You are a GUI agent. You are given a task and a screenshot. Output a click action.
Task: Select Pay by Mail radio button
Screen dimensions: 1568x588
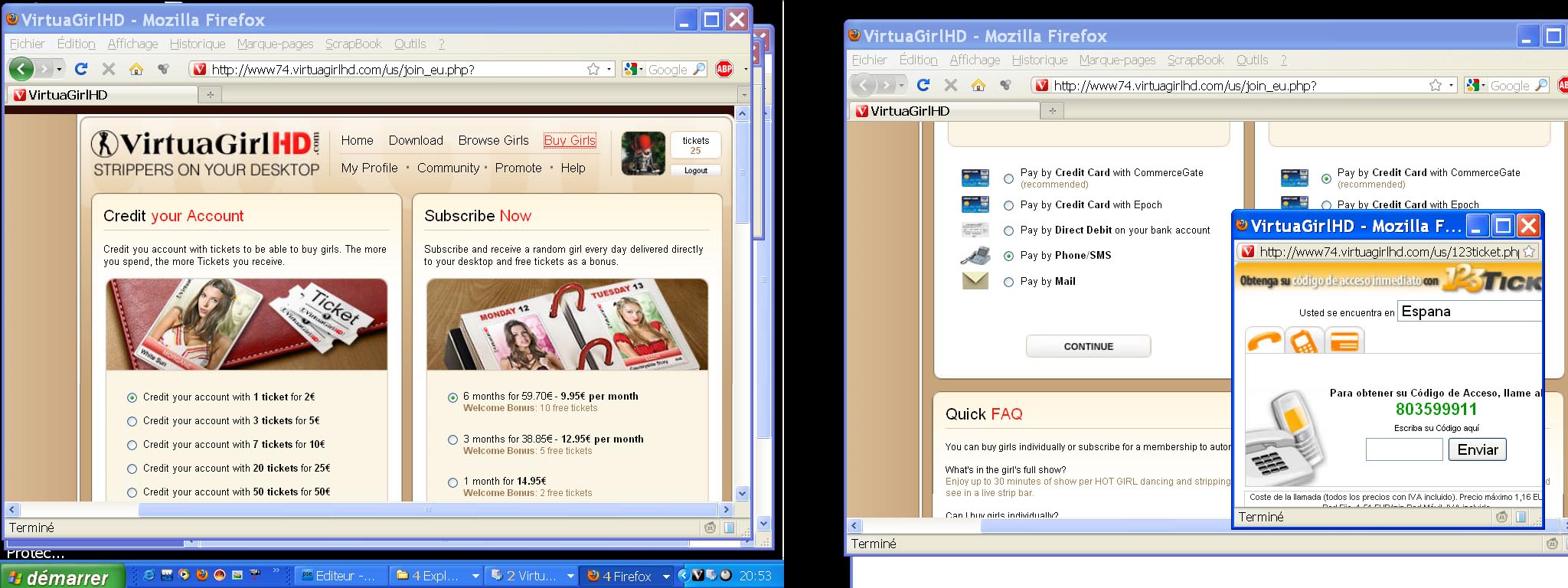(x=1008, y=282)
